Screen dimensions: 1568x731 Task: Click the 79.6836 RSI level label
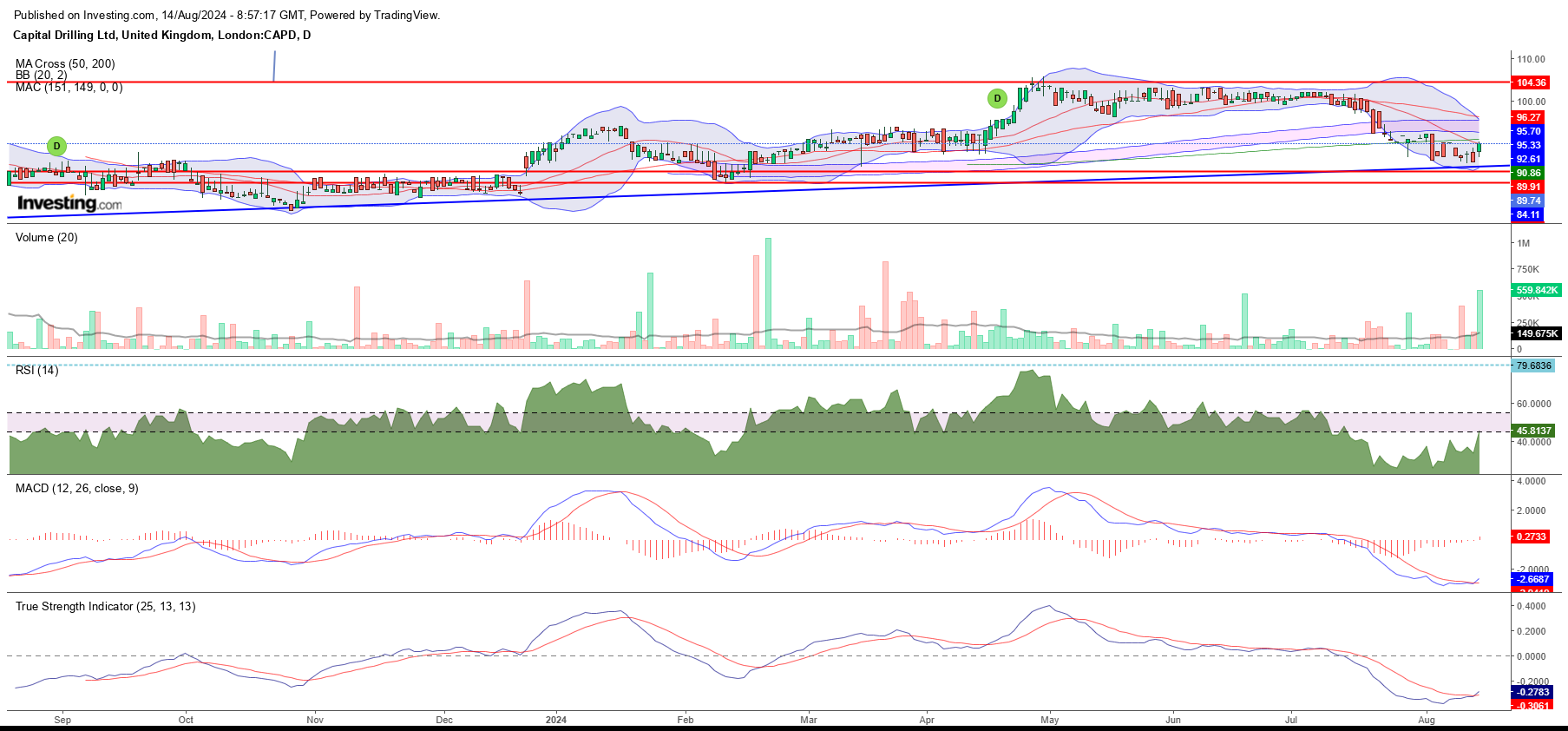point(1533,365)
